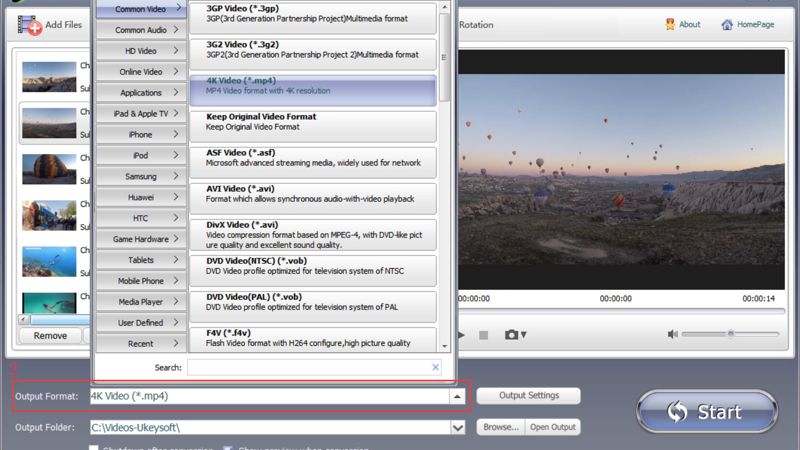Select the Online Video category

coord(141,71)
